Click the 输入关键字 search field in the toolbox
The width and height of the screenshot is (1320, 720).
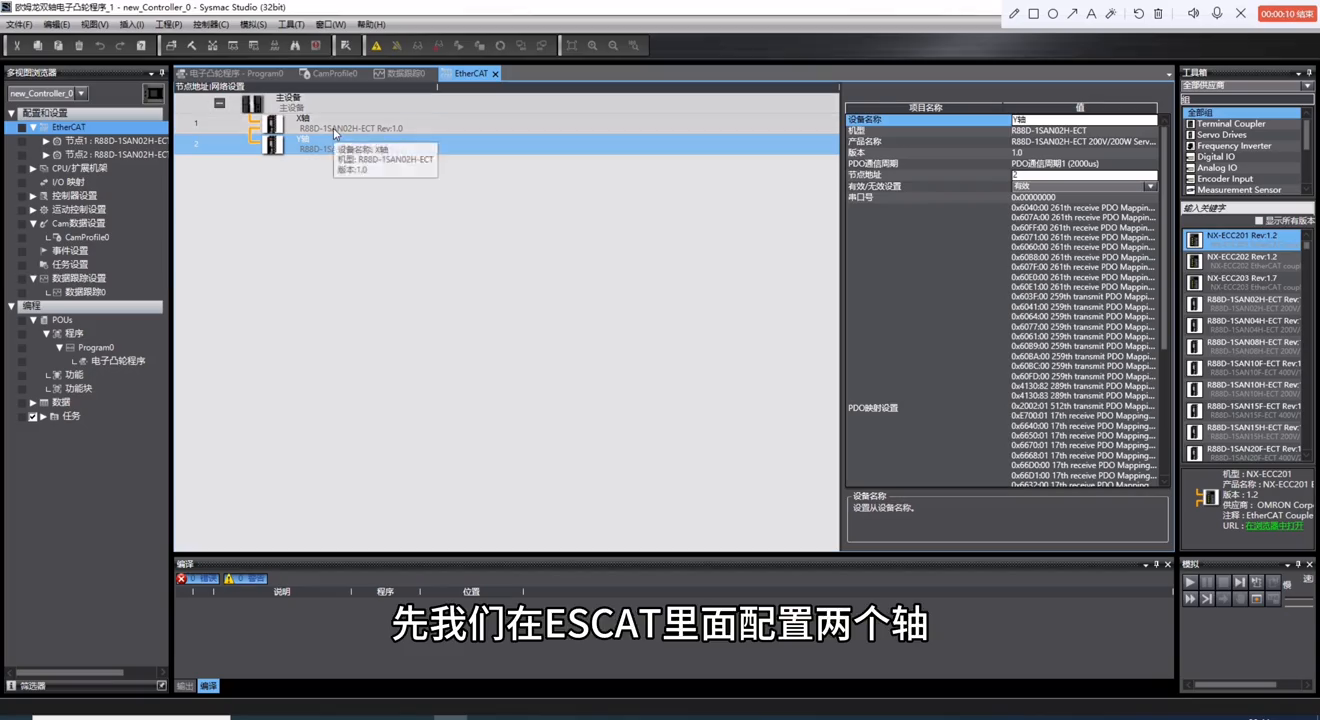click(x=1247, y=208)
